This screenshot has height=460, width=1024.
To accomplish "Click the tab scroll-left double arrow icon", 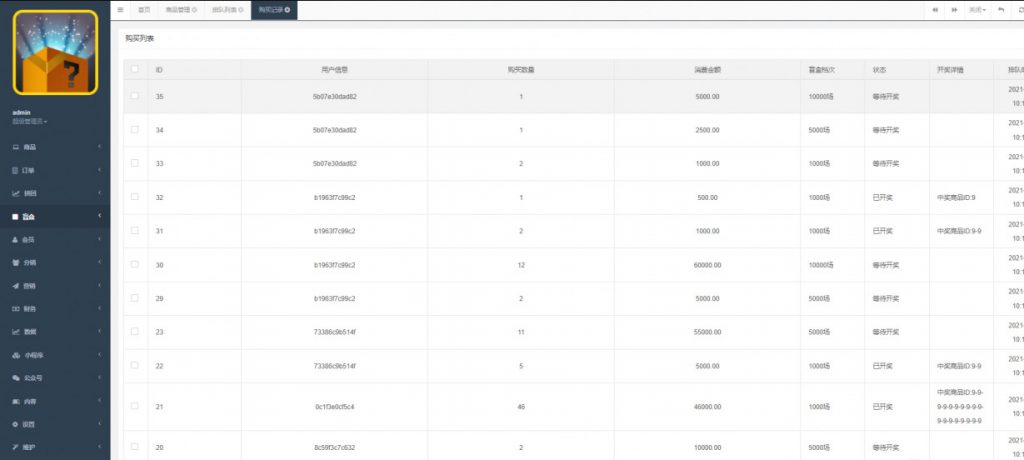I will tap(935, 10).
